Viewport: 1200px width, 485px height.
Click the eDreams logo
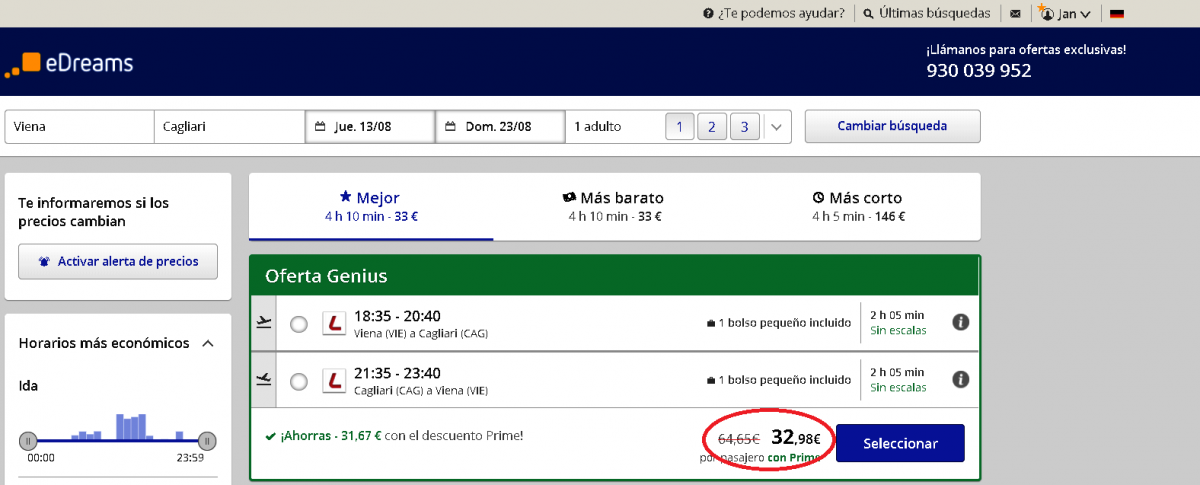click(69, 63)
